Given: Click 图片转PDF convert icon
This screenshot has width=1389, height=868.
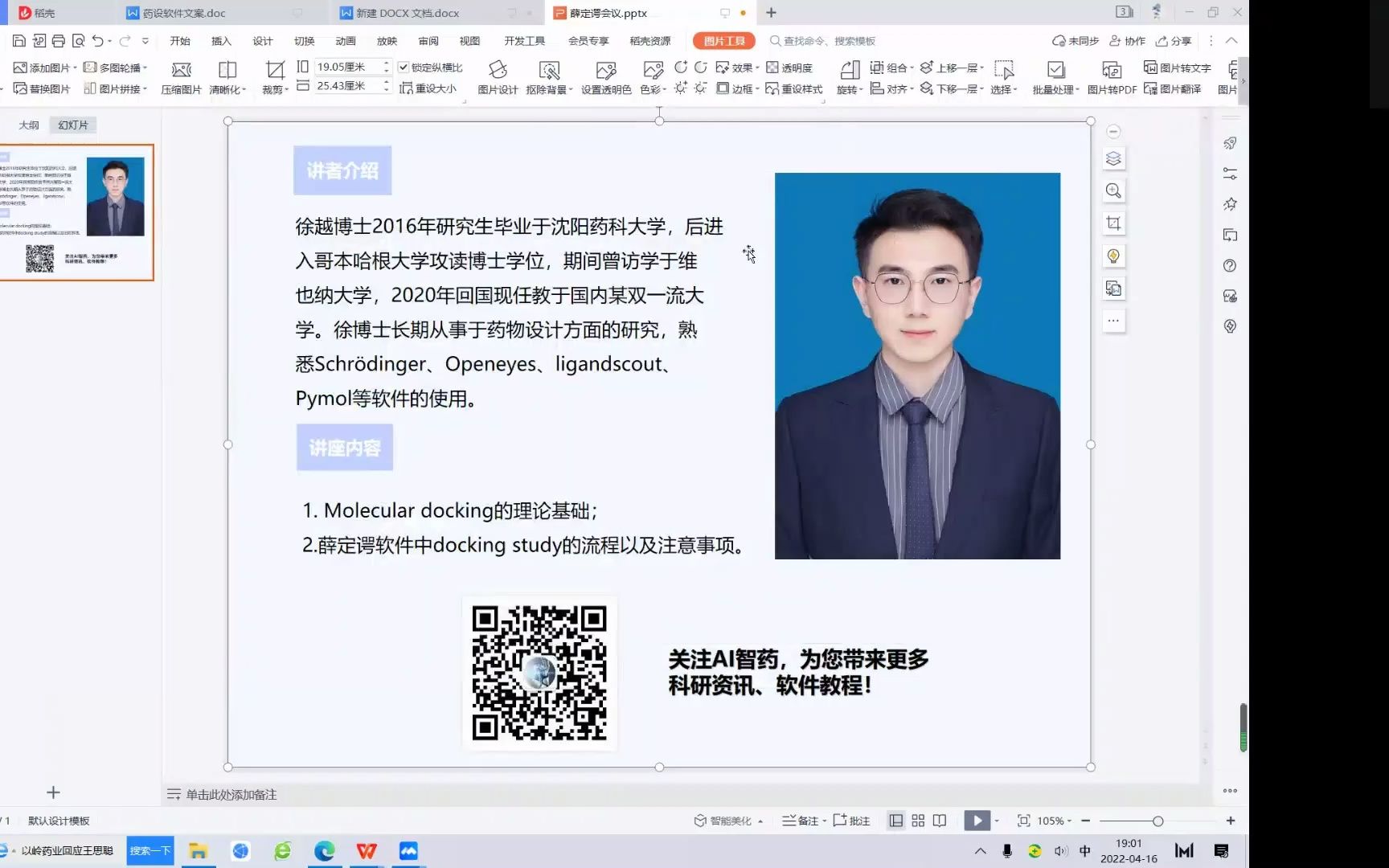Looking at the screenshot, I should [1112, 78].
